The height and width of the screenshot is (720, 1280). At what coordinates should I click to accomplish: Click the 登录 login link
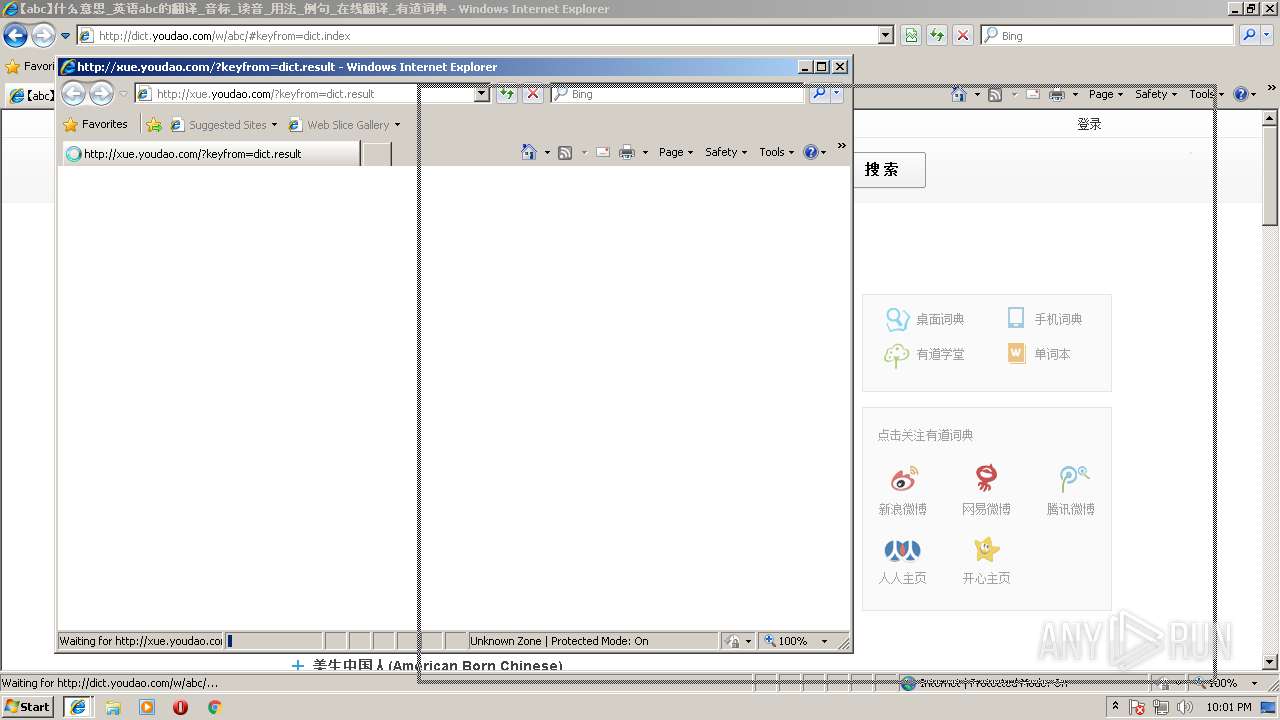[1089, 124]
